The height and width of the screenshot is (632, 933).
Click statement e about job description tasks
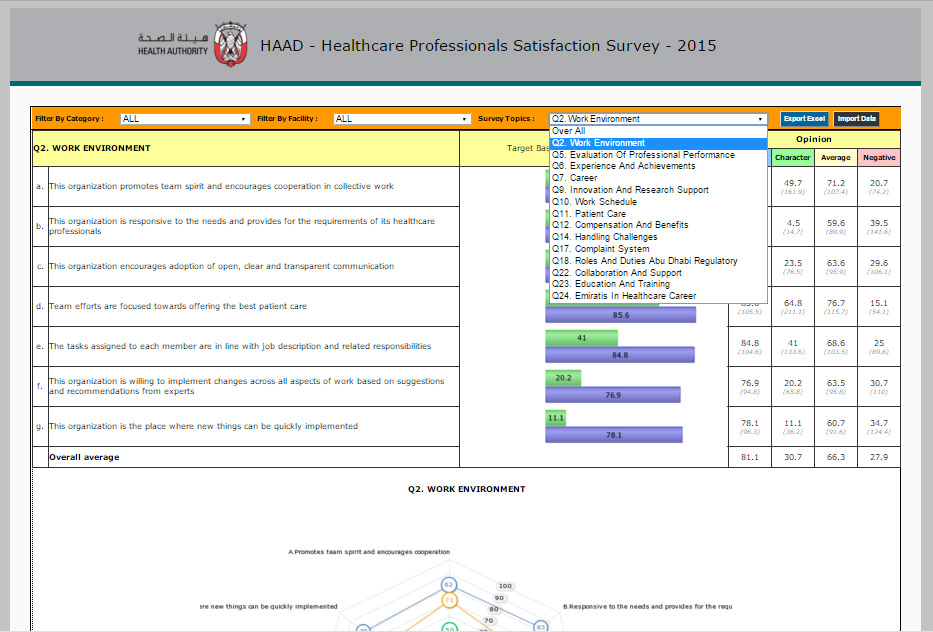[x=240, y=346]
